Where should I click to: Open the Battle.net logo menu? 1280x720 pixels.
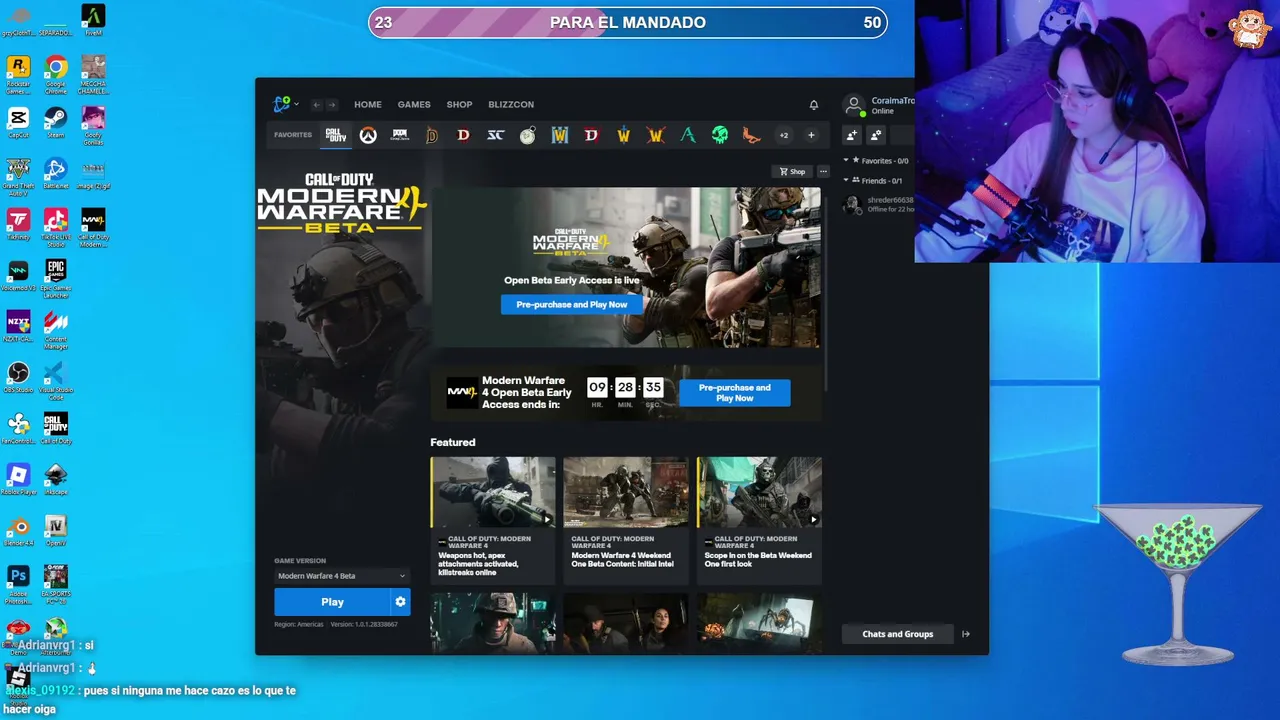[x=286, y=104]
